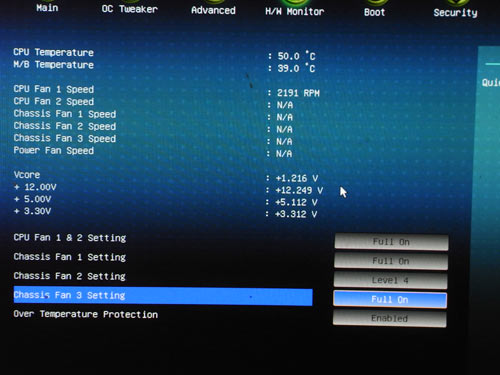Click the highlighted Chassis Fan 3 Setting row
Viewport: 500px width, 375px height.
pyautogui.click(x=163, y=296)
